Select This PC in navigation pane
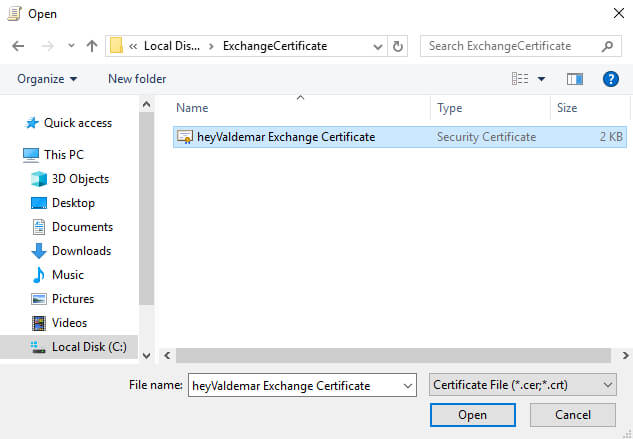This screenshot has width=633, height=439. (x=64, y=155)
